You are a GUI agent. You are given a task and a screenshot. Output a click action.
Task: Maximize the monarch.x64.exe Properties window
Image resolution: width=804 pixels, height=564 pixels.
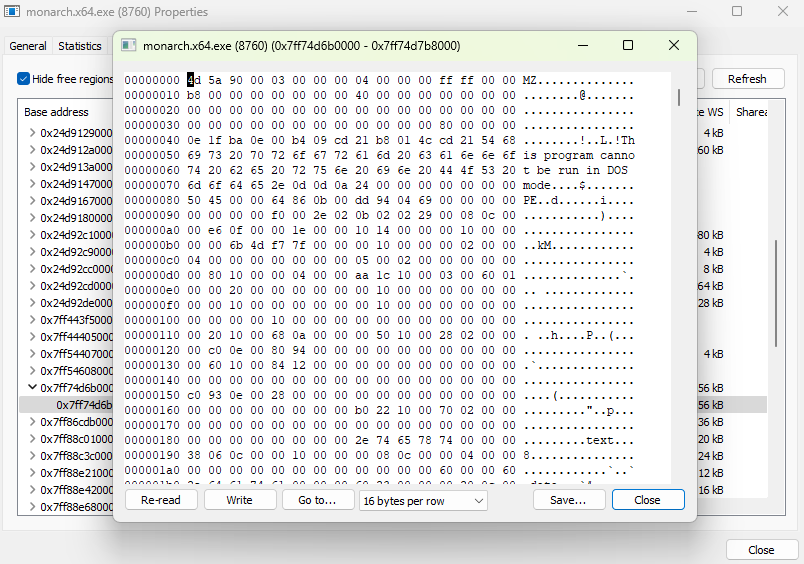tap(737, 12)
